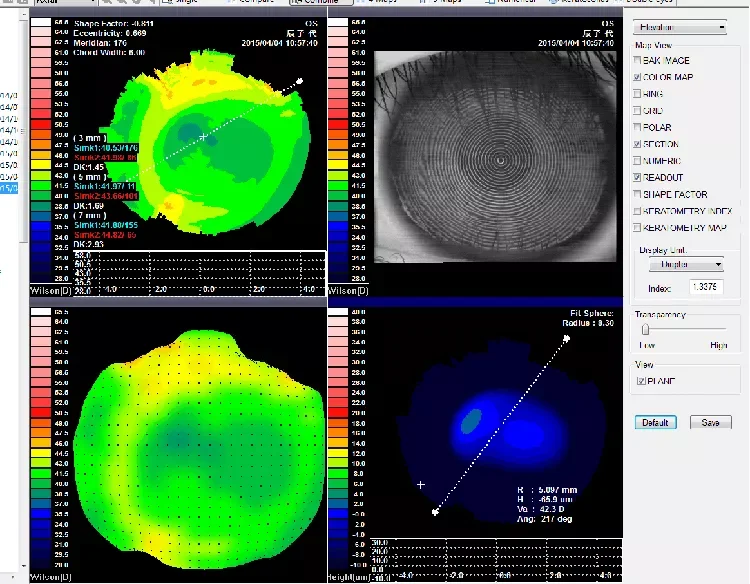Screen dimensions: 750x584
Task: Toggle the READOUT checkbox off
Action: 639,177
